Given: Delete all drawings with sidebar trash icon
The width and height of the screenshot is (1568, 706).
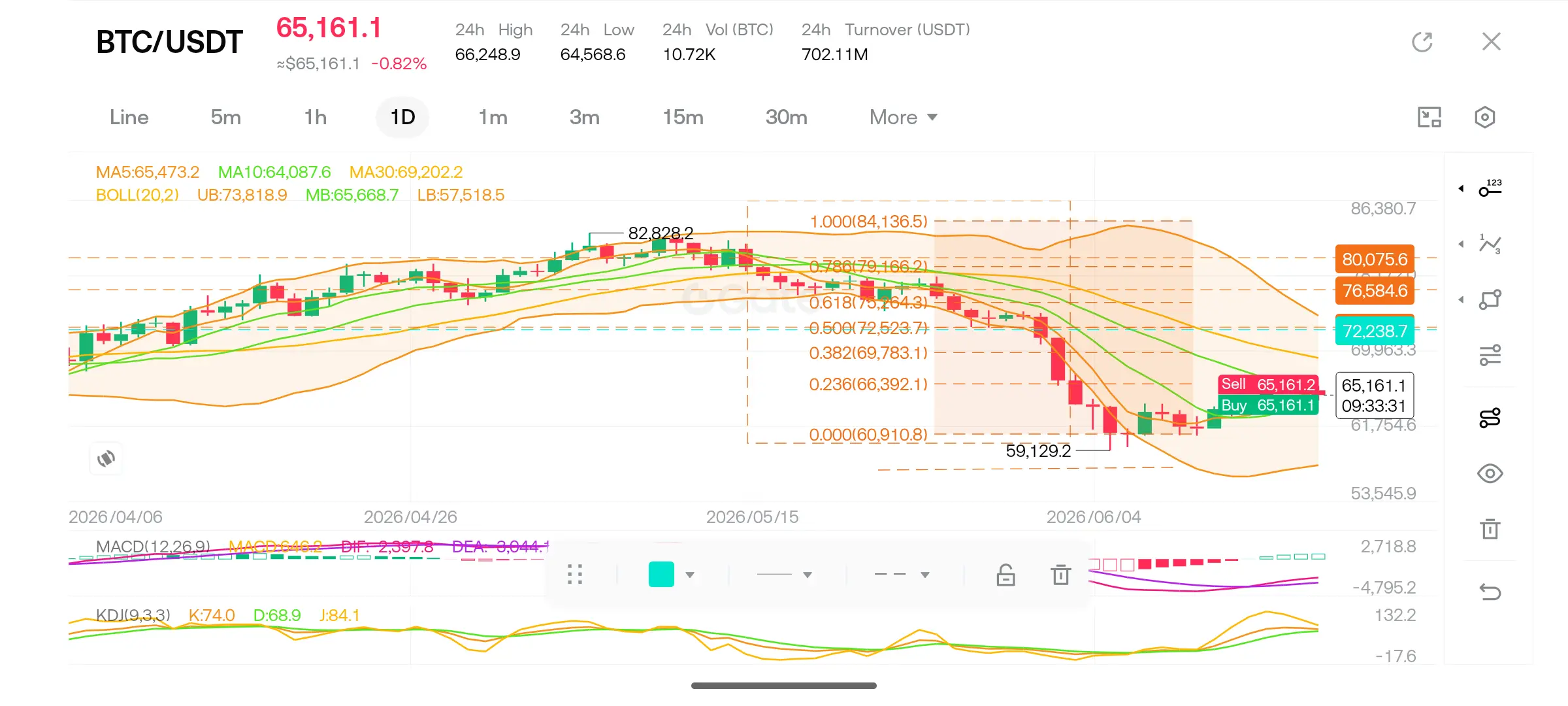Looking at the screenshot, I should click(1490, 529).
